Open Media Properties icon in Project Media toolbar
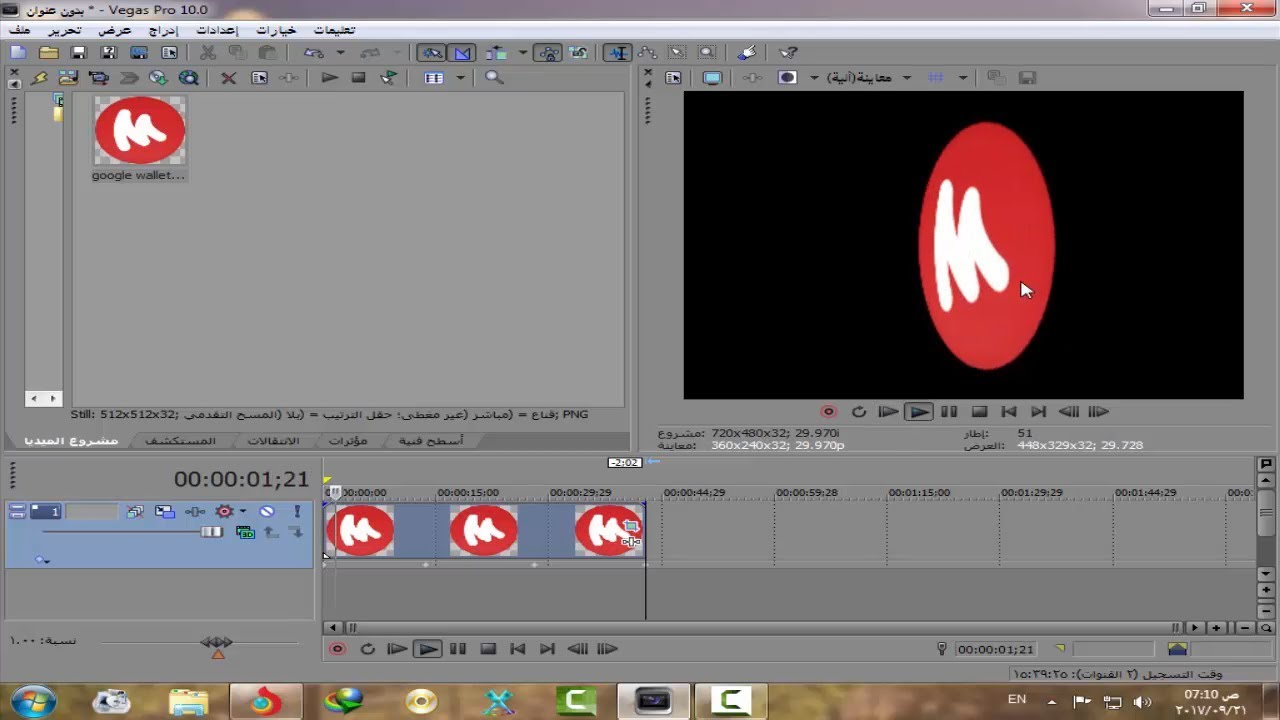Image resolution: width=1280 pixels, height=720 pixels. point(259,78)
